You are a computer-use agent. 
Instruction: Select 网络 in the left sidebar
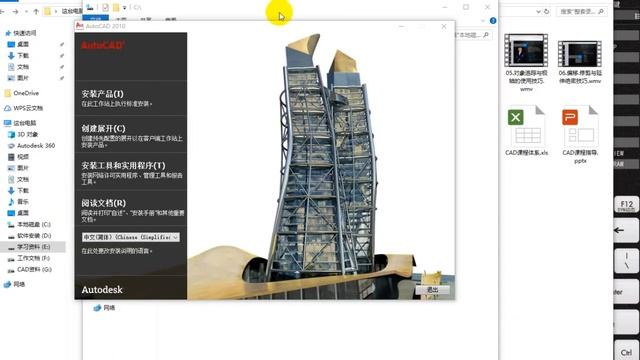click(x=19, y=284)
